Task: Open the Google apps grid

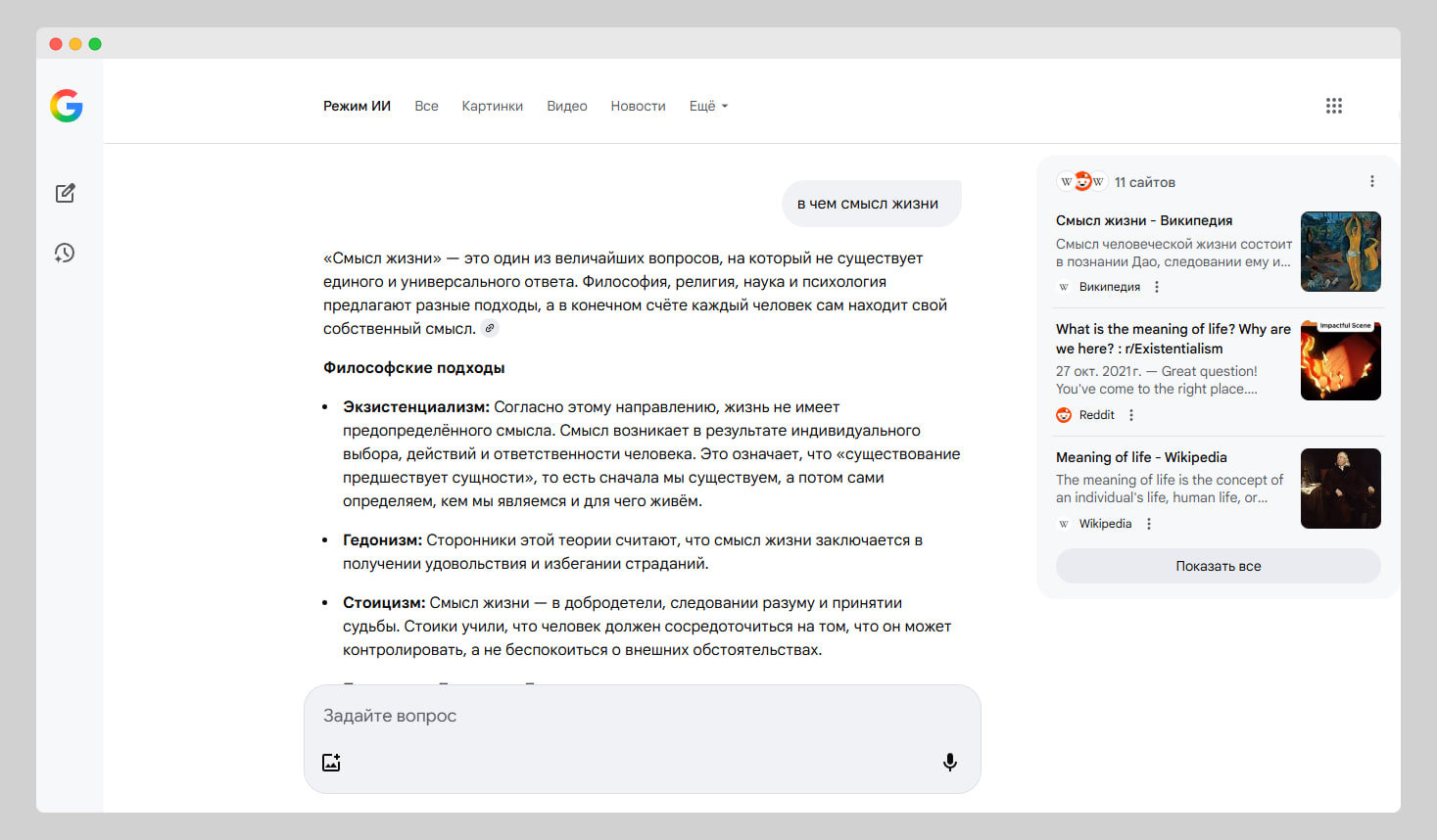Action: [1333, 106]
